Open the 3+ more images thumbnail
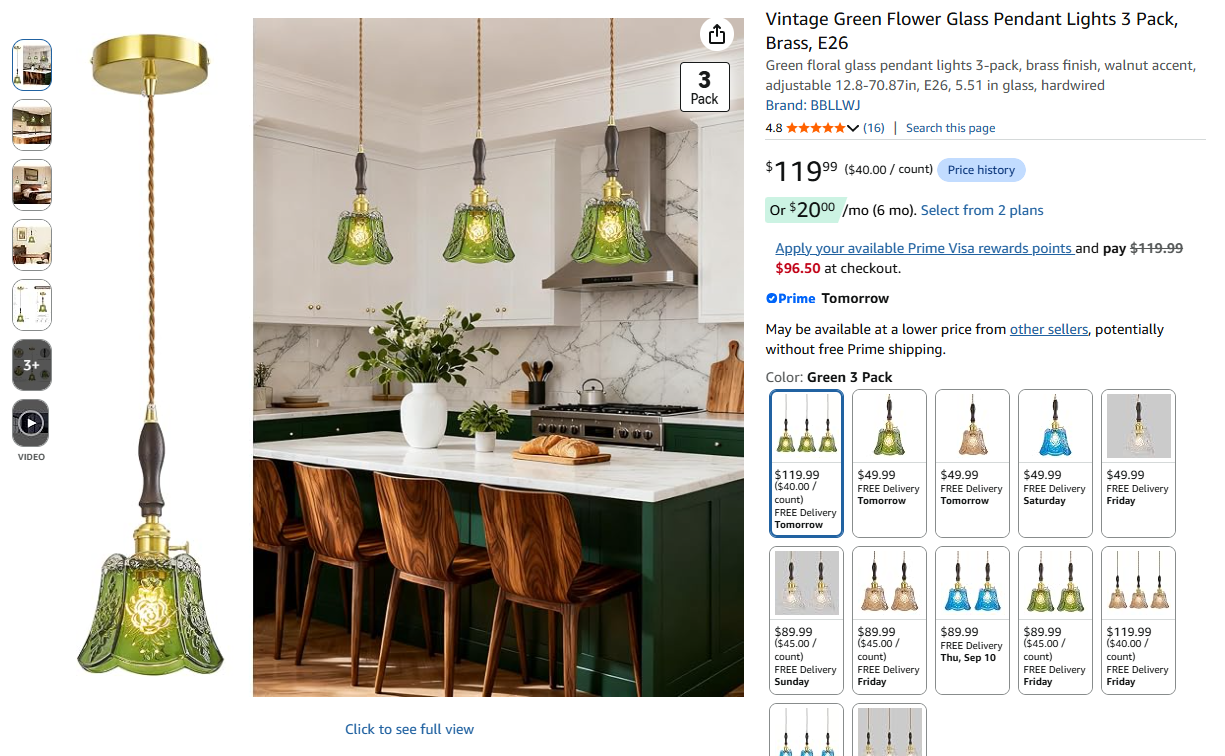Screen dimensions: 1225x756 pos(32,365)
